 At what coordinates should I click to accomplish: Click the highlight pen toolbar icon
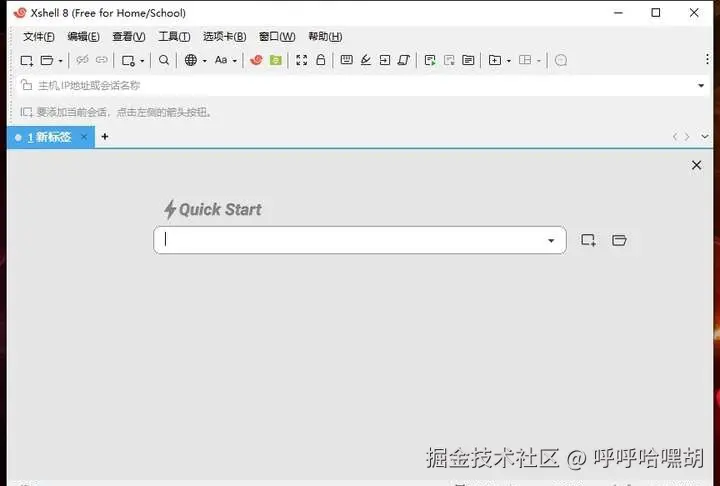click(x=366, y=60)
